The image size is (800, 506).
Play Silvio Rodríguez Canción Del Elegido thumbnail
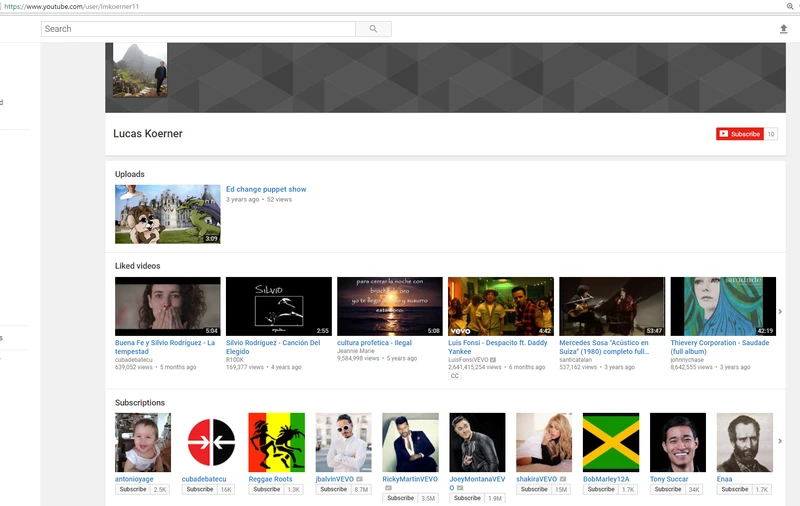pos(279,306)
